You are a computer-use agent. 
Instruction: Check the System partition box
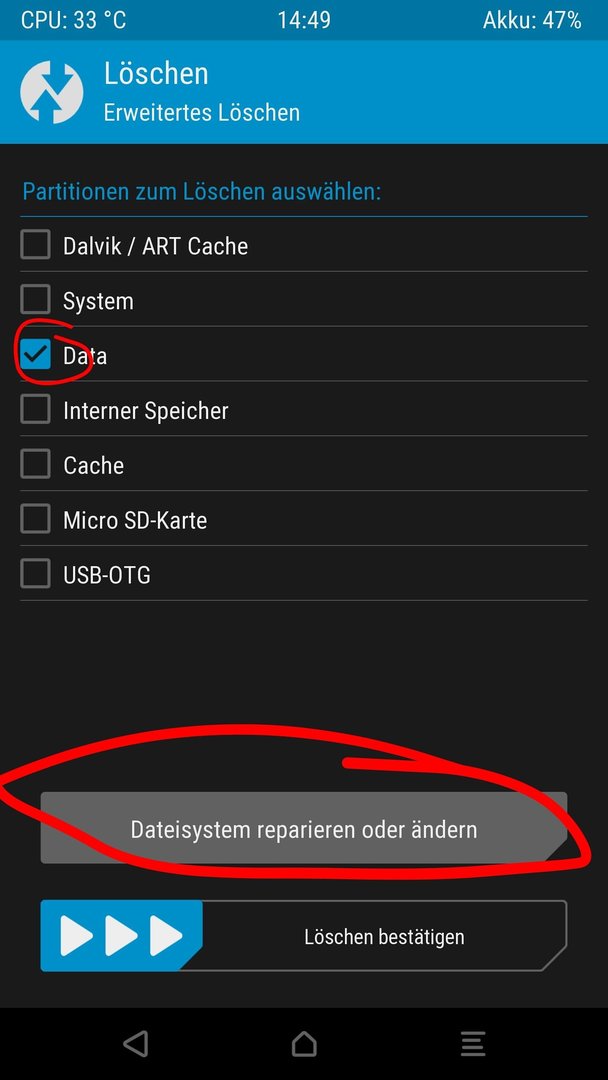(35, 300)
